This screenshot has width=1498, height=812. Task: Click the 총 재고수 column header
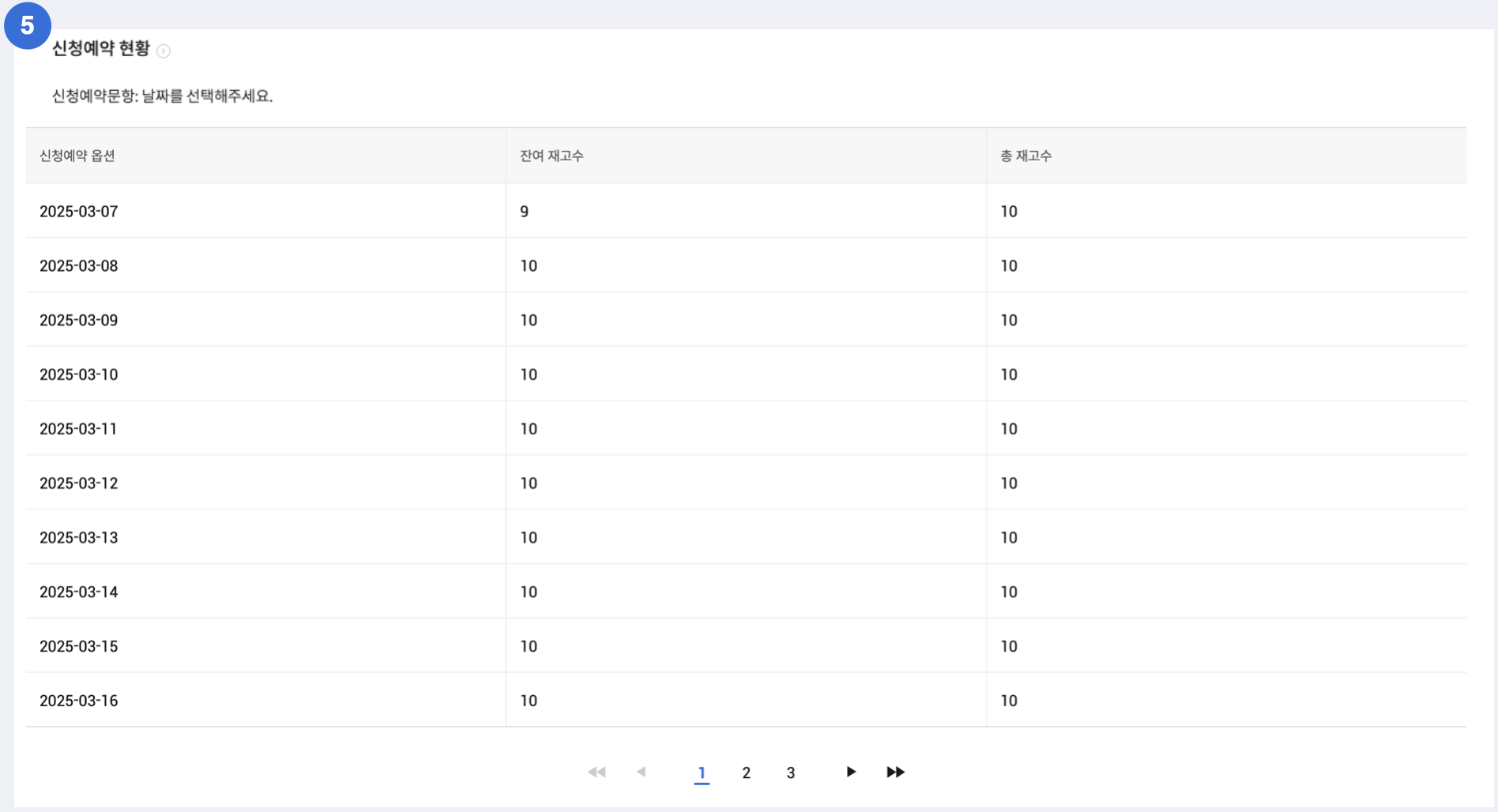(x=1026, y=156)
